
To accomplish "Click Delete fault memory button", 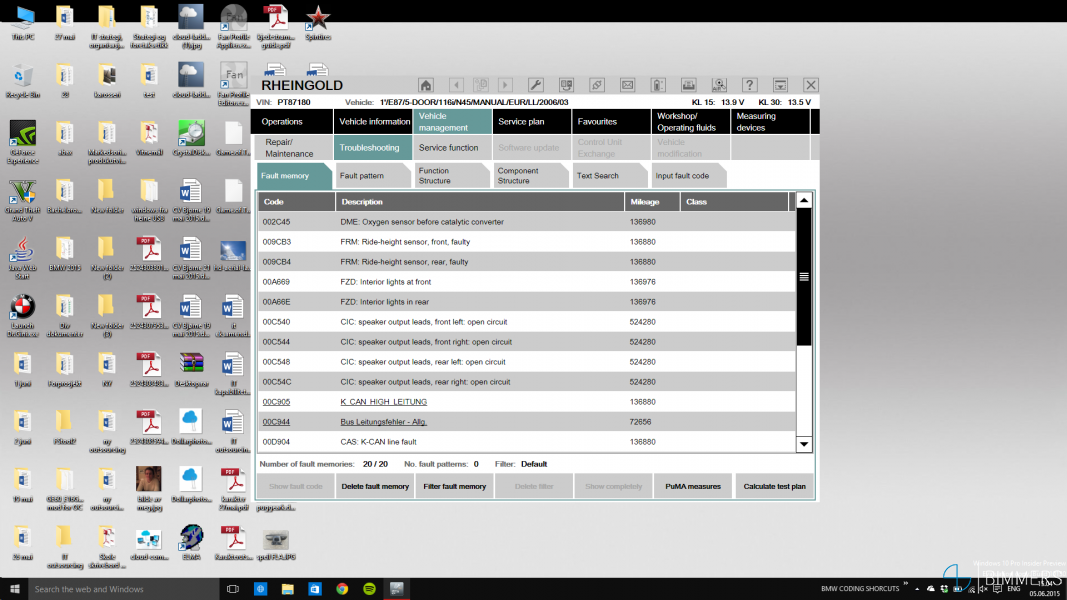I will 375,486.
